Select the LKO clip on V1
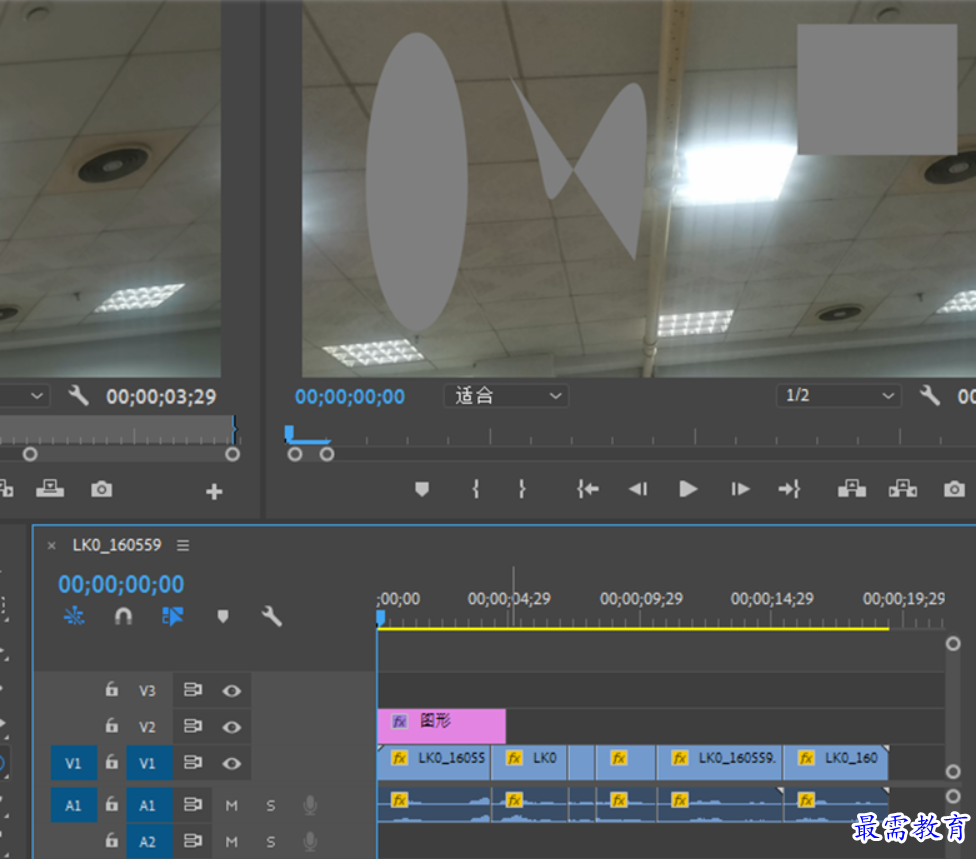The height and width of the screenshot is (859, 976). tap(529, 762)
